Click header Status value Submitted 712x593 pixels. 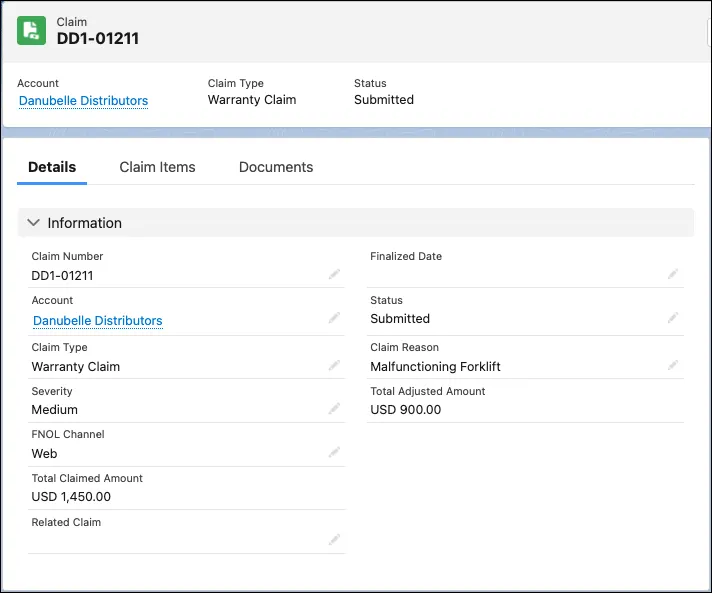(384, 99)
